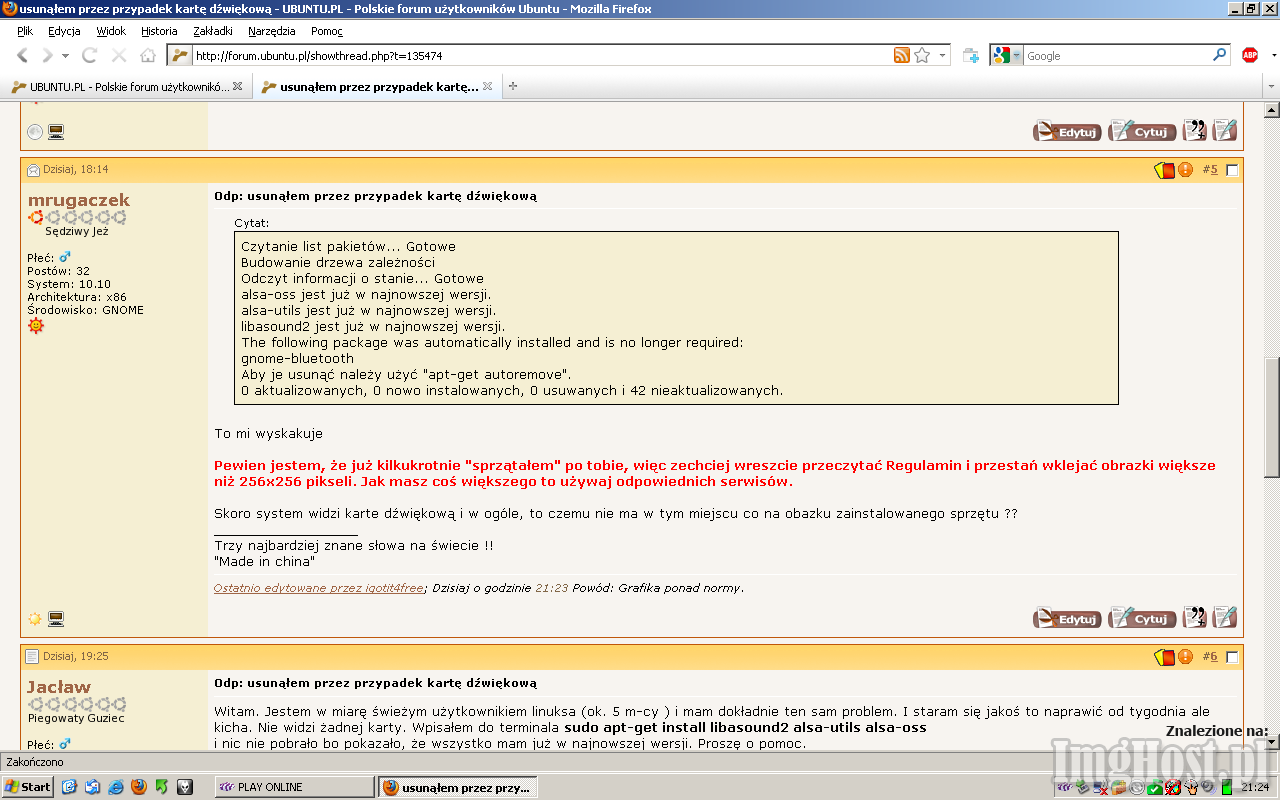Click the vertical scrollbar thumb
Image resolution: width=1280 pixels, height=800 pixels.
1271,417
